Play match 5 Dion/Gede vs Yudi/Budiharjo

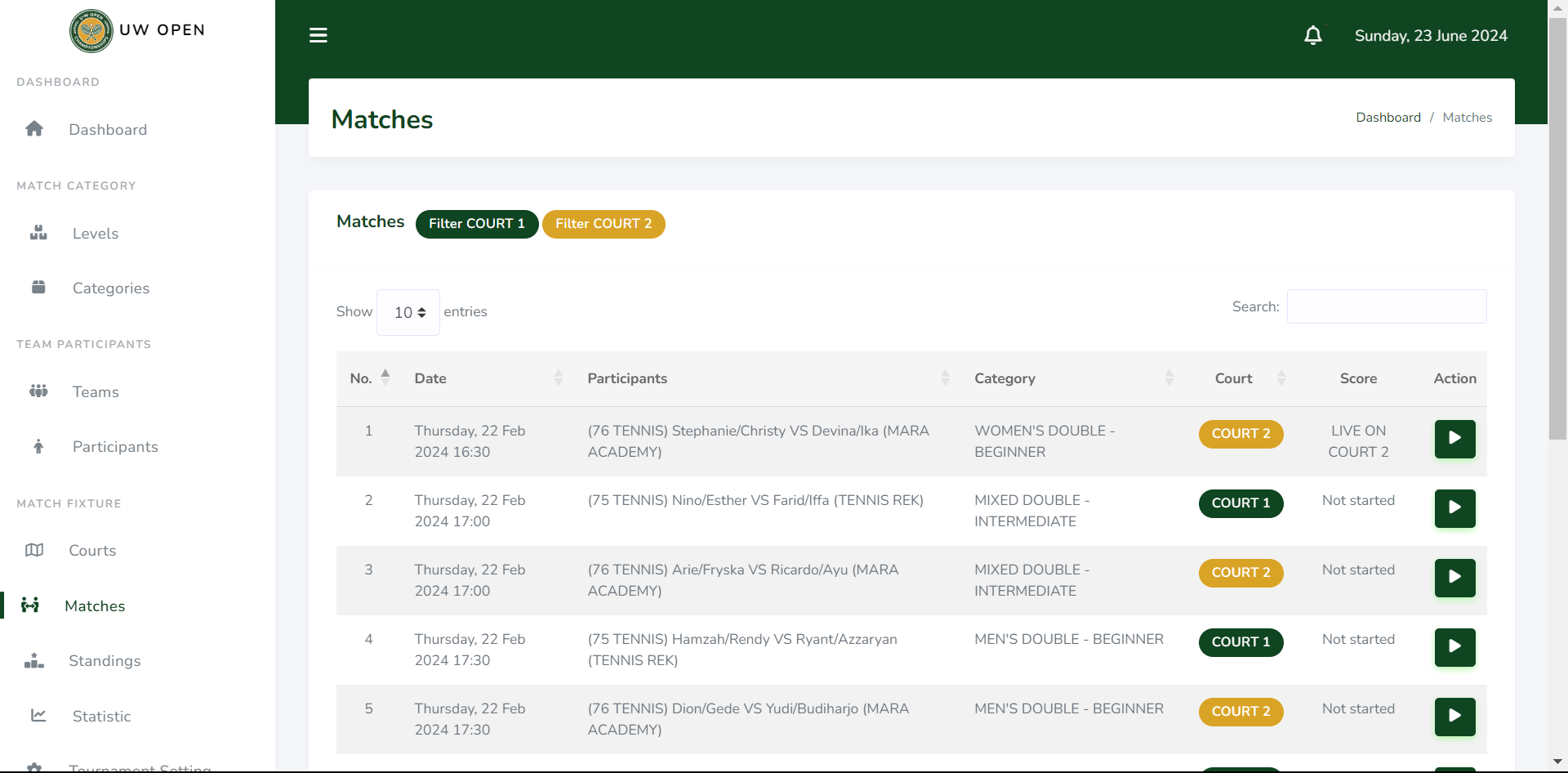pos(1454,717)
